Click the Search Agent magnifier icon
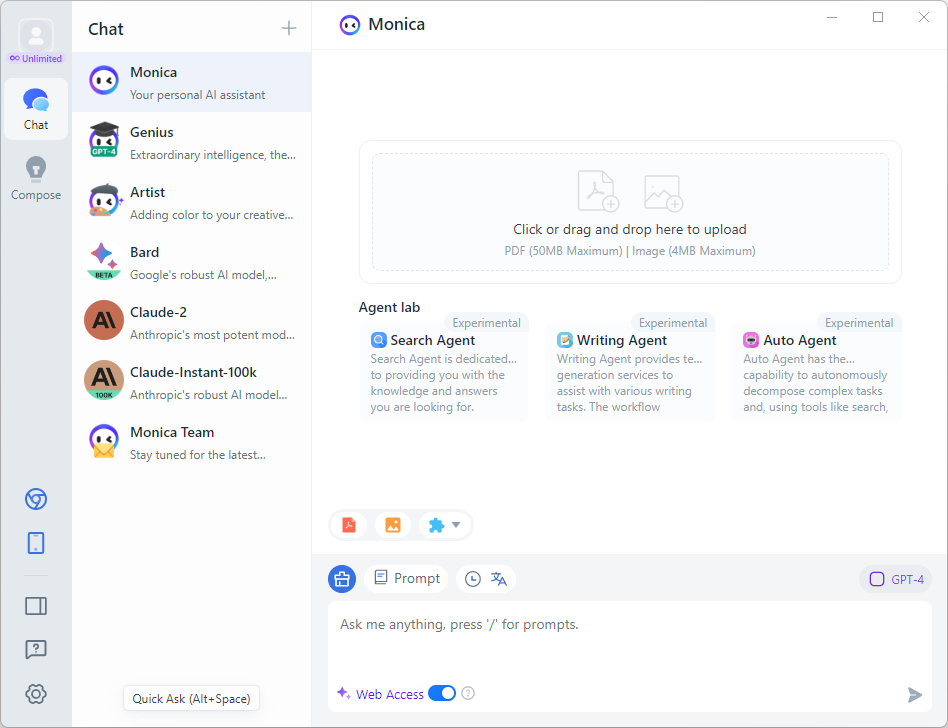The width and height of the screenshot is (948, 728). tap(378, 340)
